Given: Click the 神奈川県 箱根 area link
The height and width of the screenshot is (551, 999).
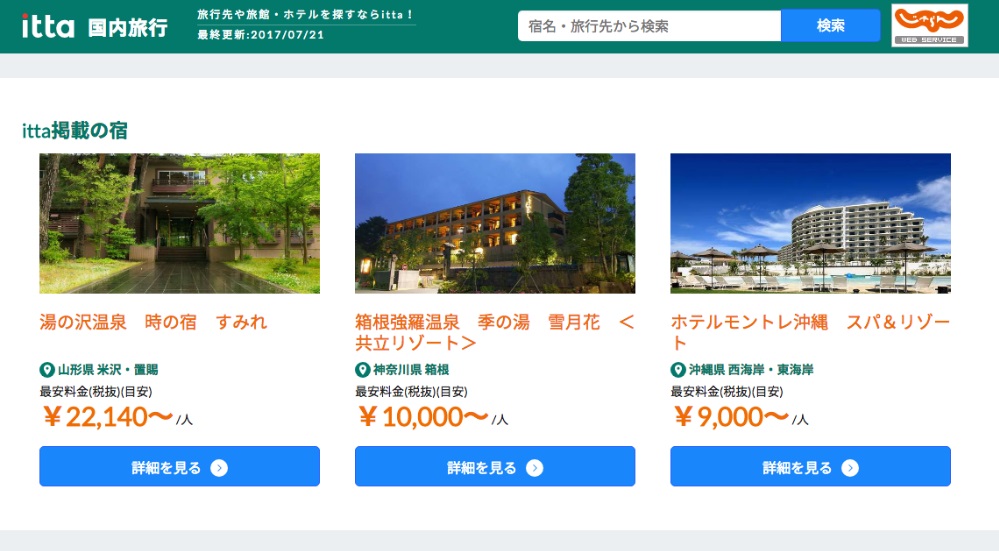Looking at the screenshot, I should [x=411, y=370].
